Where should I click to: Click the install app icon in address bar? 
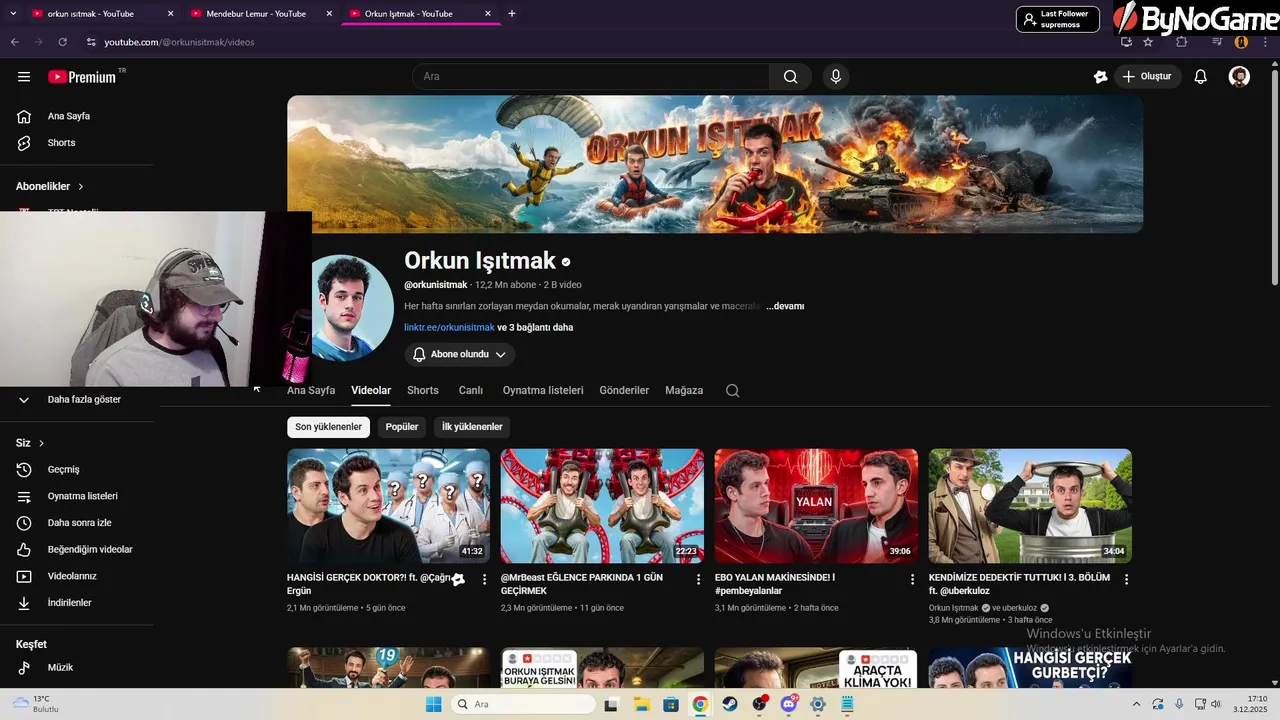click(1126, 42)
